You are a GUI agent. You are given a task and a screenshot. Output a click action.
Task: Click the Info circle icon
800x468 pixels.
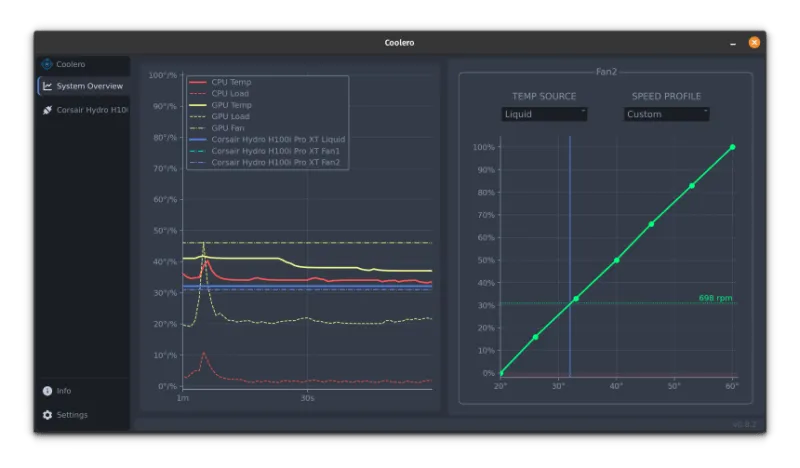(47, 391)
